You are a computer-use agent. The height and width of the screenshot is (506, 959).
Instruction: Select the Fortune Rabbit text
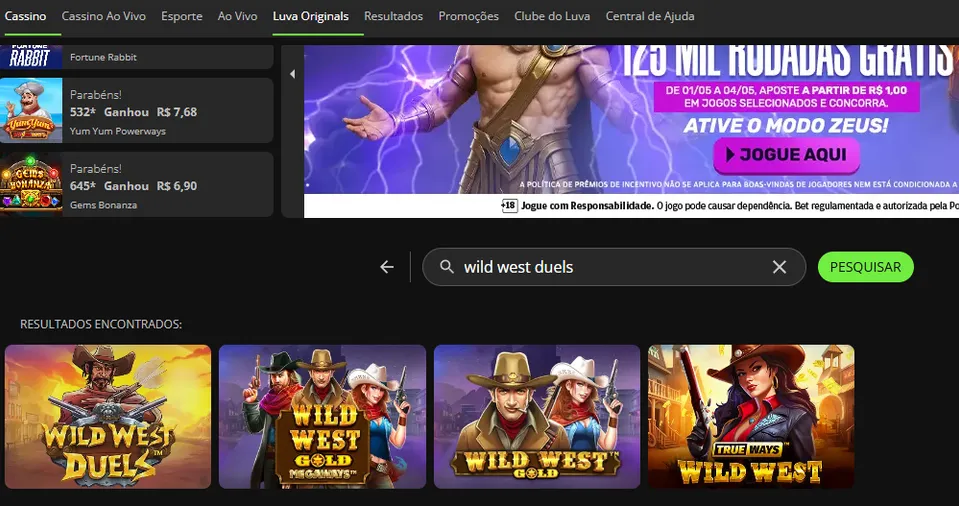click(103, 57)
